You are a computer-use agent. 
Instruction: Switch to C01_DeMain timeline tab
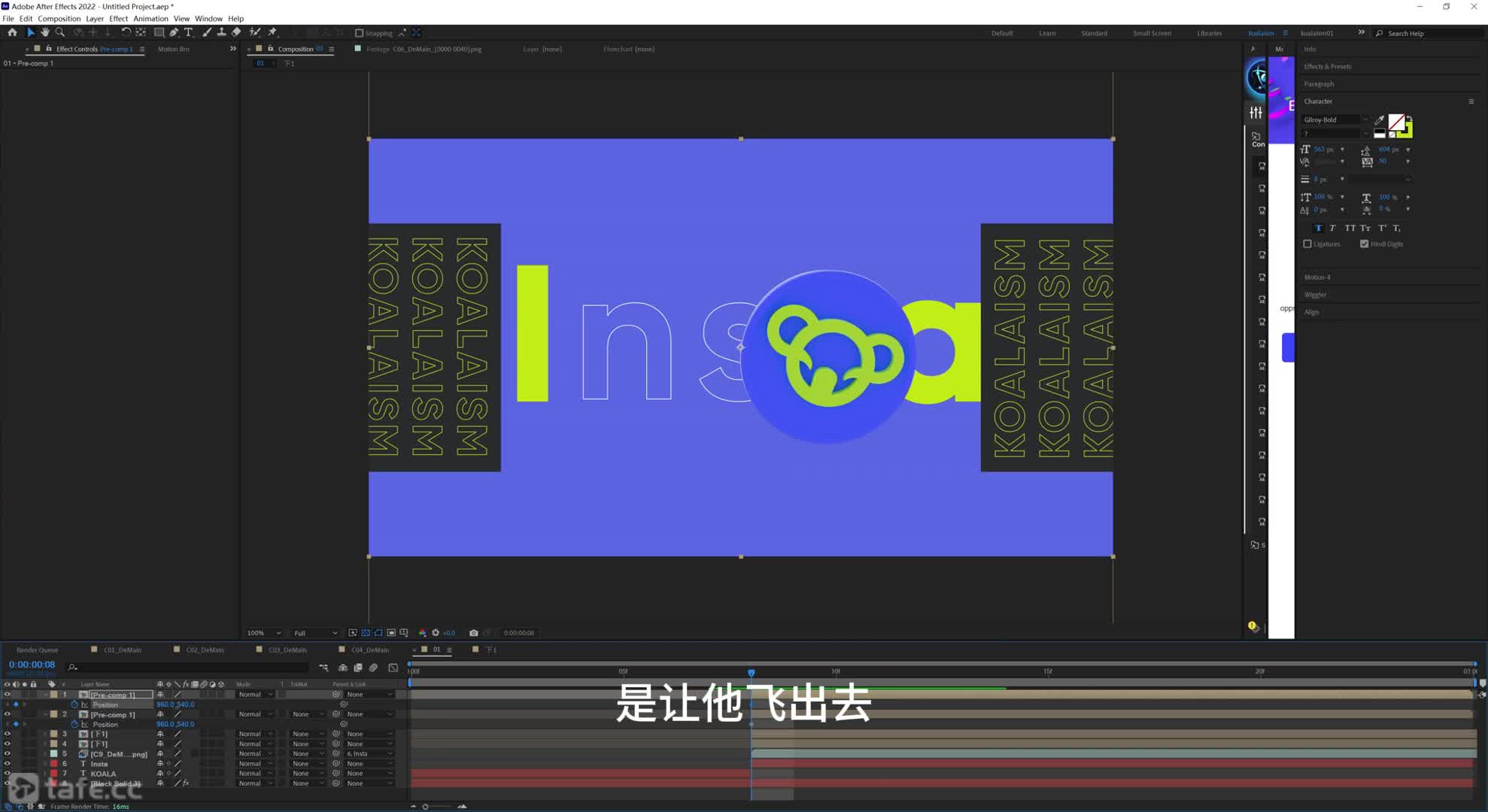[x=122, y=650]
